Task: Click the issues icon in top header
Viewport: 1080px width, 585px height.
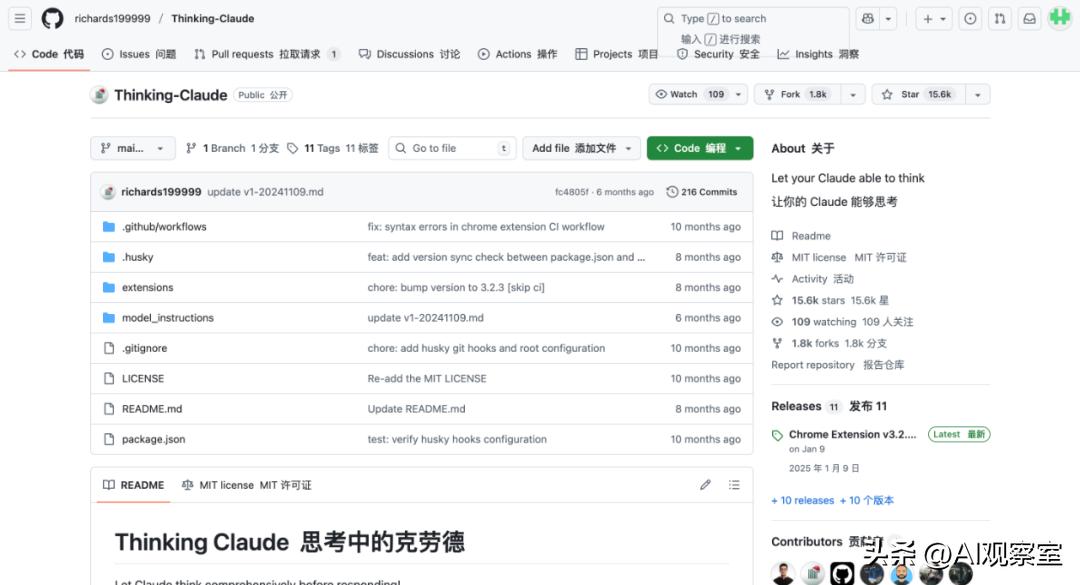Action: point(970,18)
